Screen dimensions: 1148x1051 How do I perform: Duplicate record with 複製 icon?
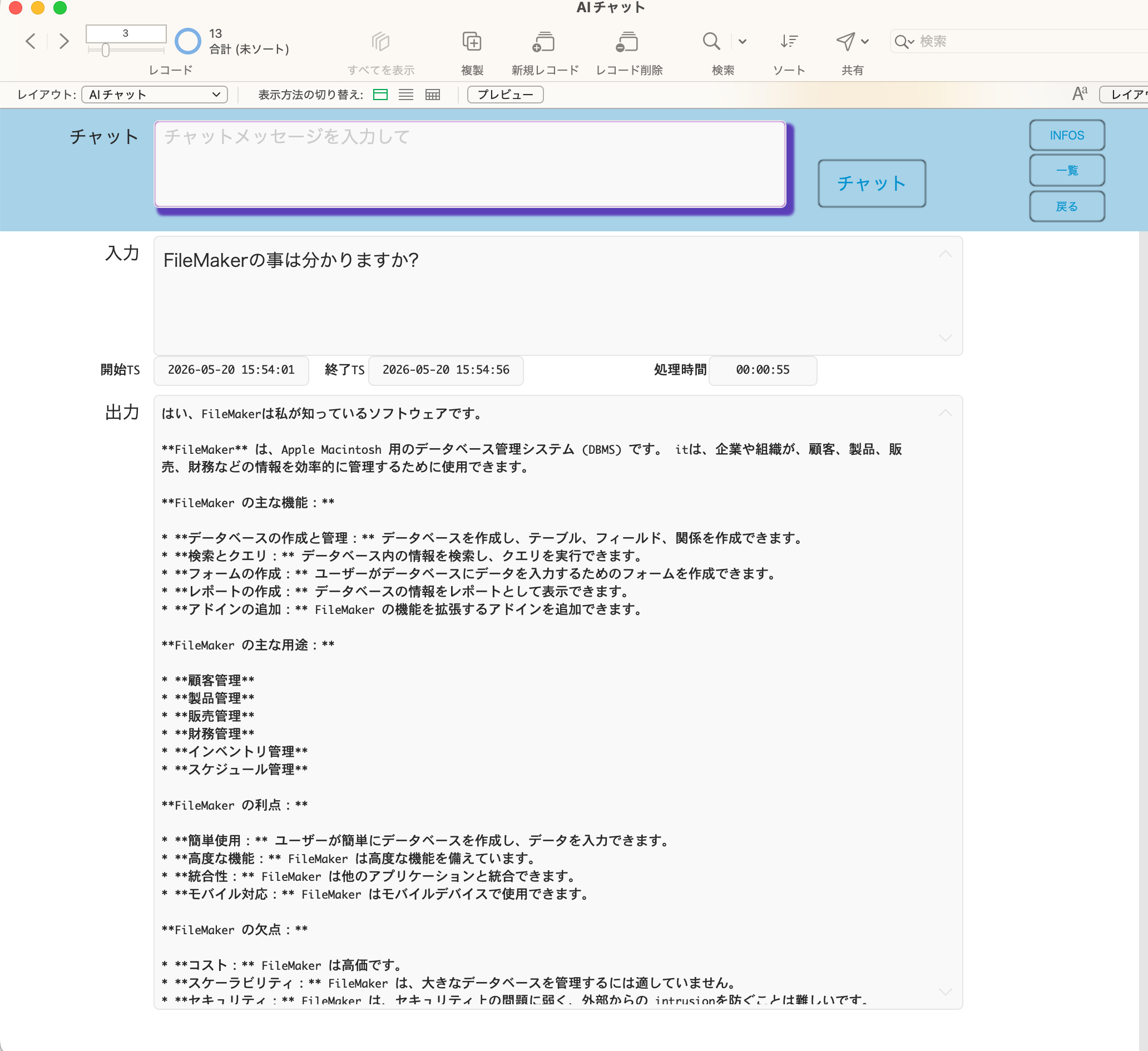(472, 41)
